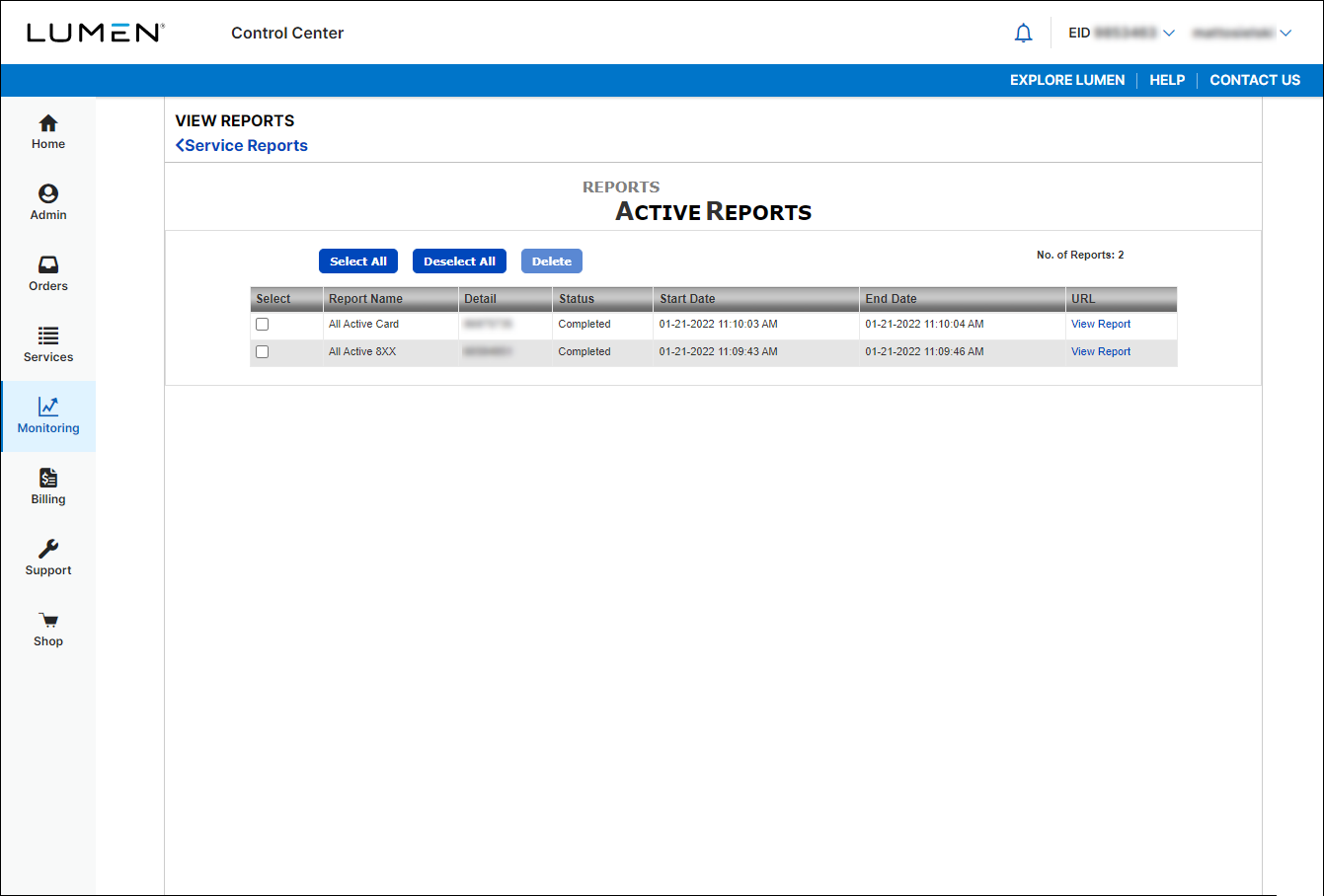
Task: Click end date '01-21-2022 11:10:04 AM'
Action: coord(924,324)
